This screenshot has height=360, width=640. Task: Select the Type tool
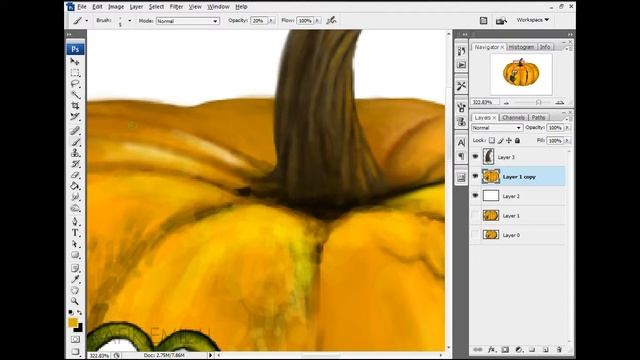pyautogui.click(x=75, y=233)
